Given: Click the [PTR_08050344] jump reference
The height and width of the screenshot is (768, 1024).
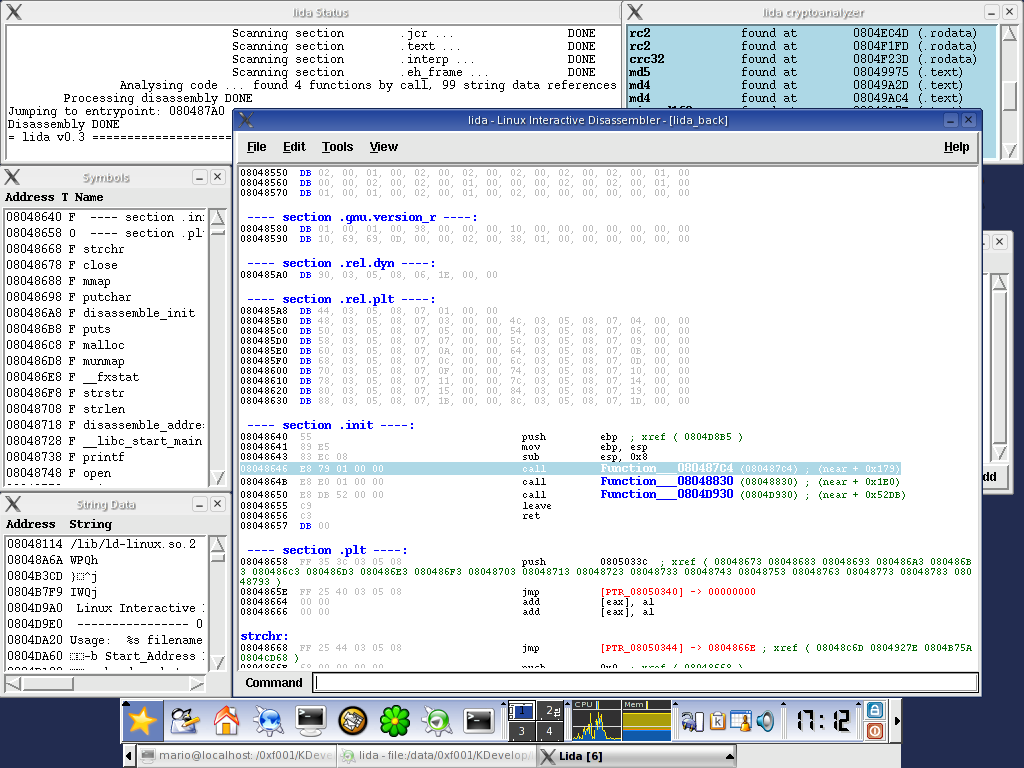Looking at the screenshot, I should click(642, 648).
